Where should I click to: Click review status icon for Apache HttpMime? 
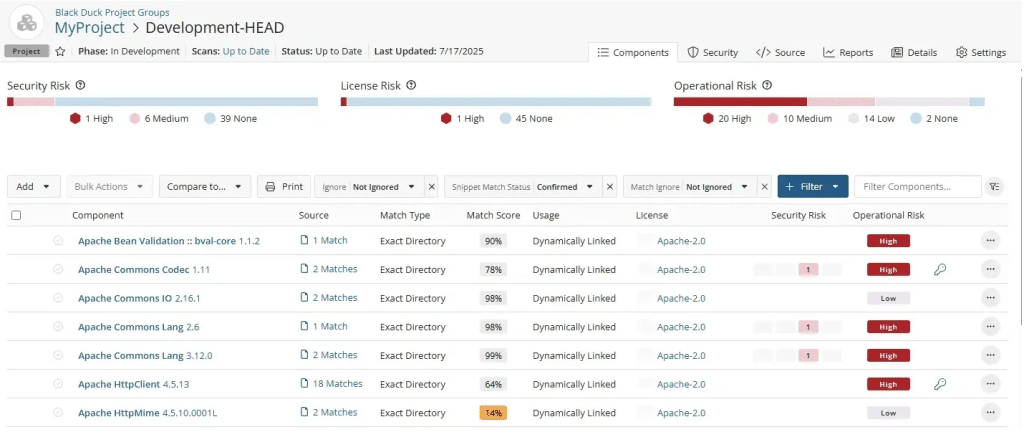click(x=58, y=413)
